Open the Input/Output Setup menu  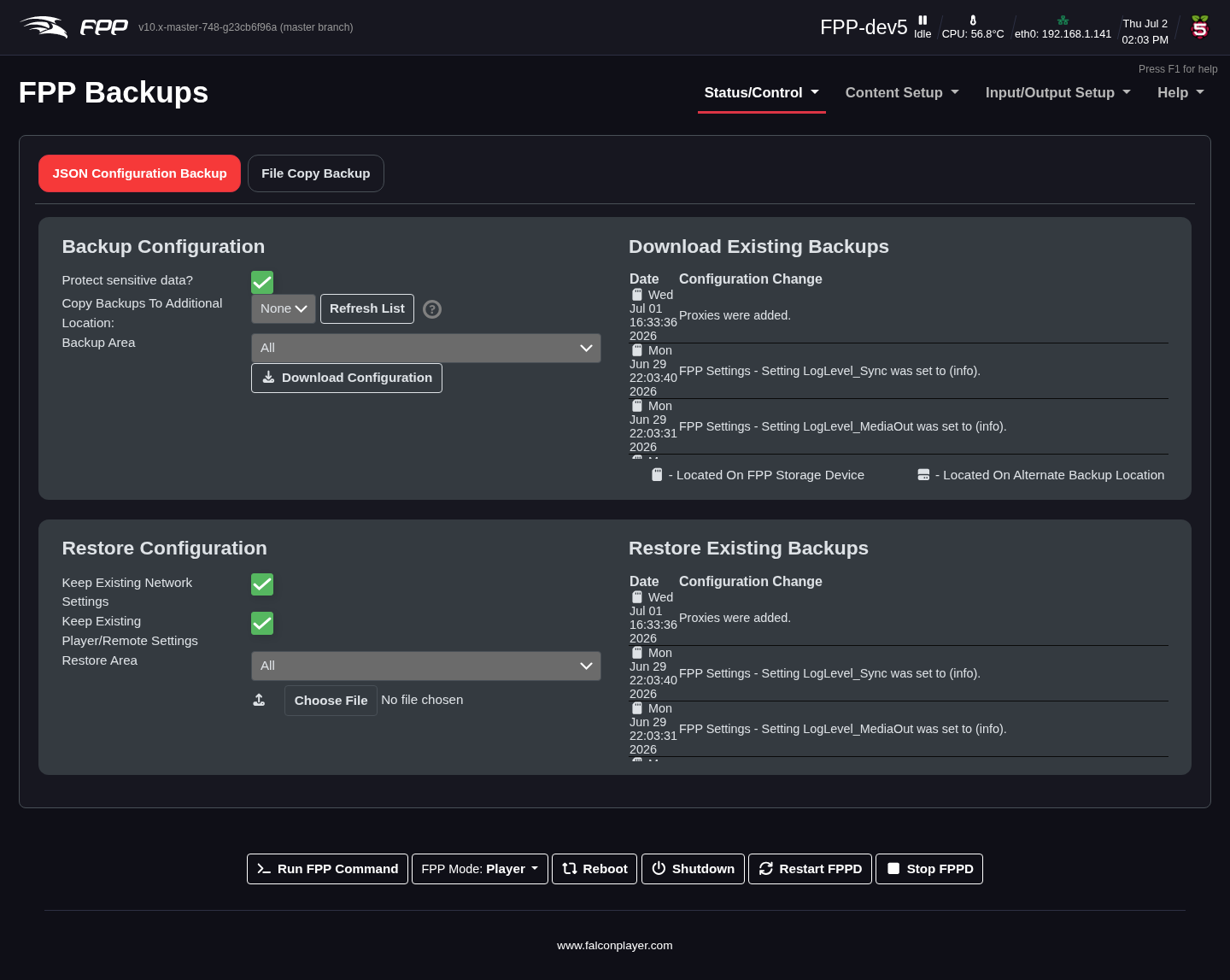1057,92
